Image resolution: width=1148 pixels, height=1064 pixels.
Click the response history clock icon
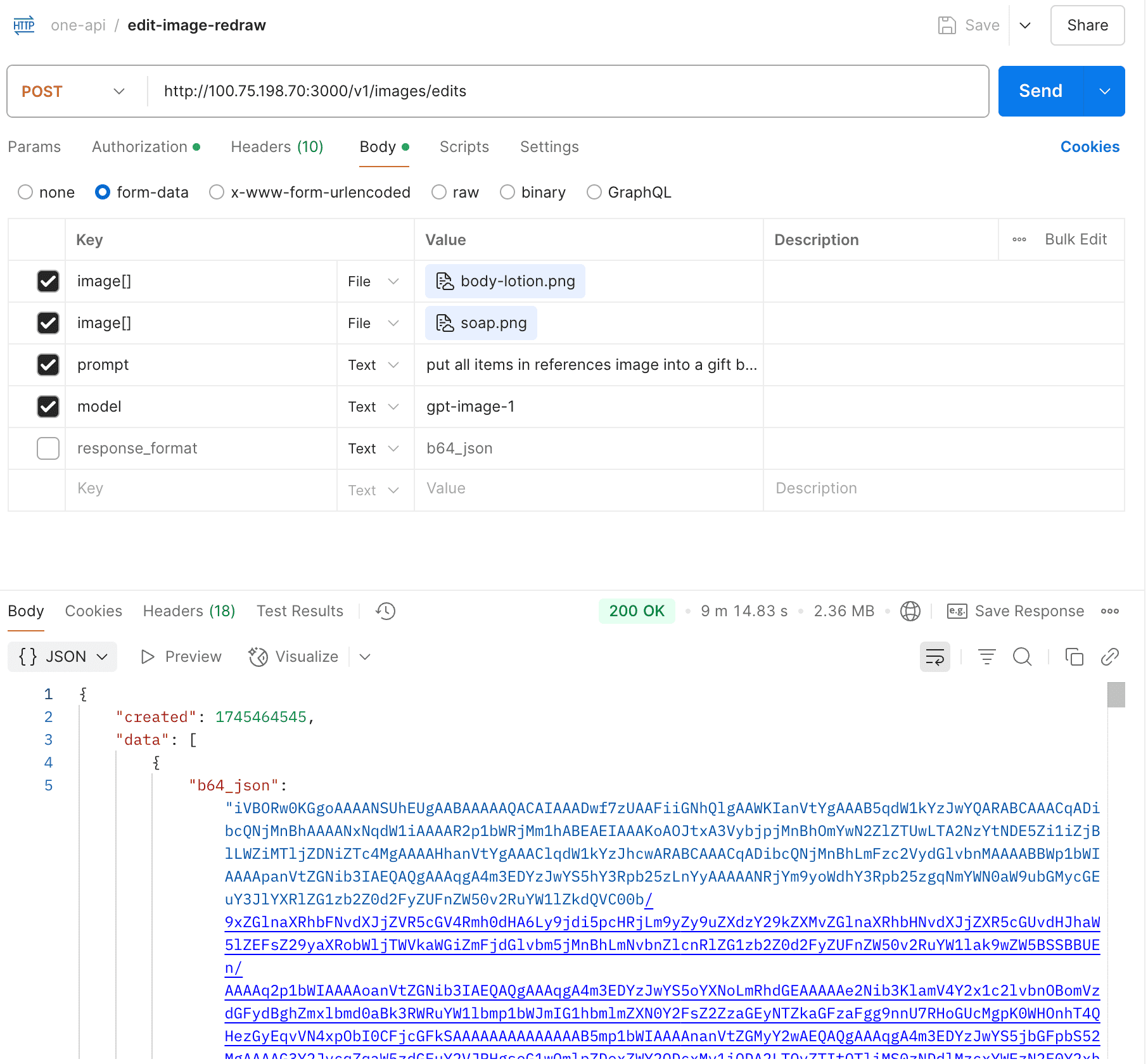click(385, 611)
